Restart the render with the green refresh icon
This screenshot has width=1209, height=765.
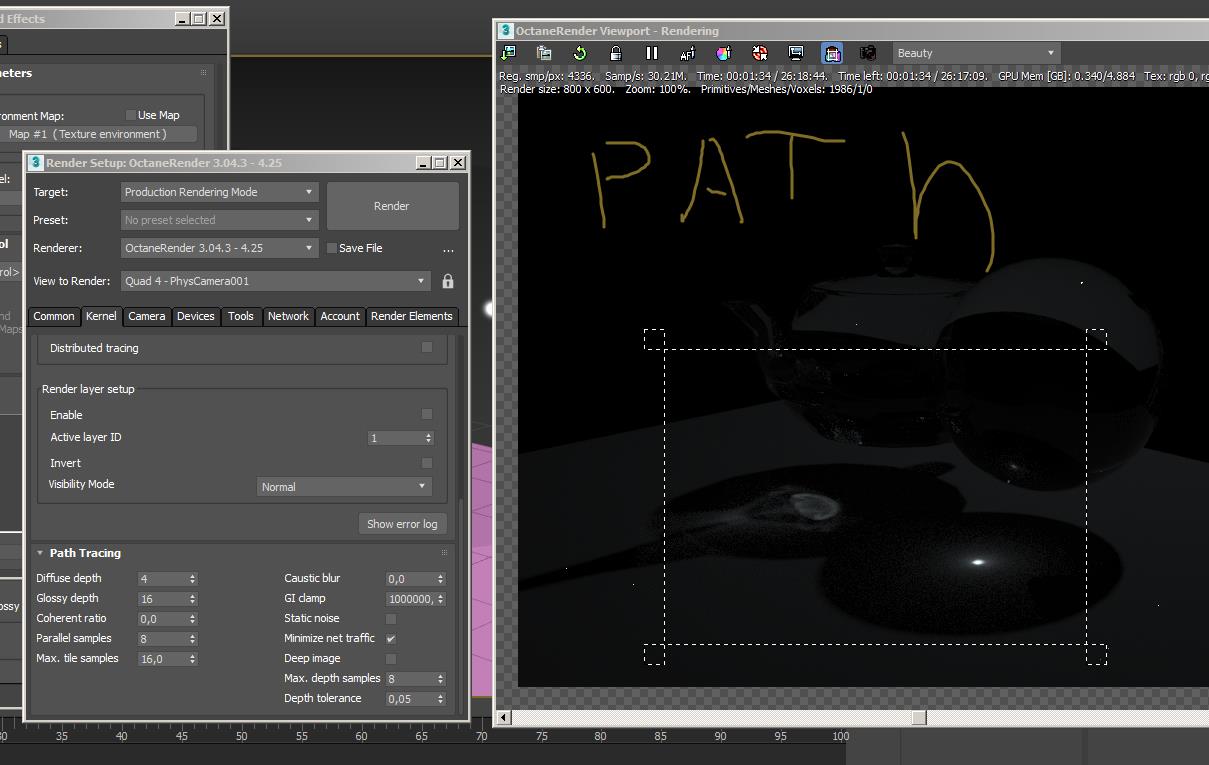[580, 53]
